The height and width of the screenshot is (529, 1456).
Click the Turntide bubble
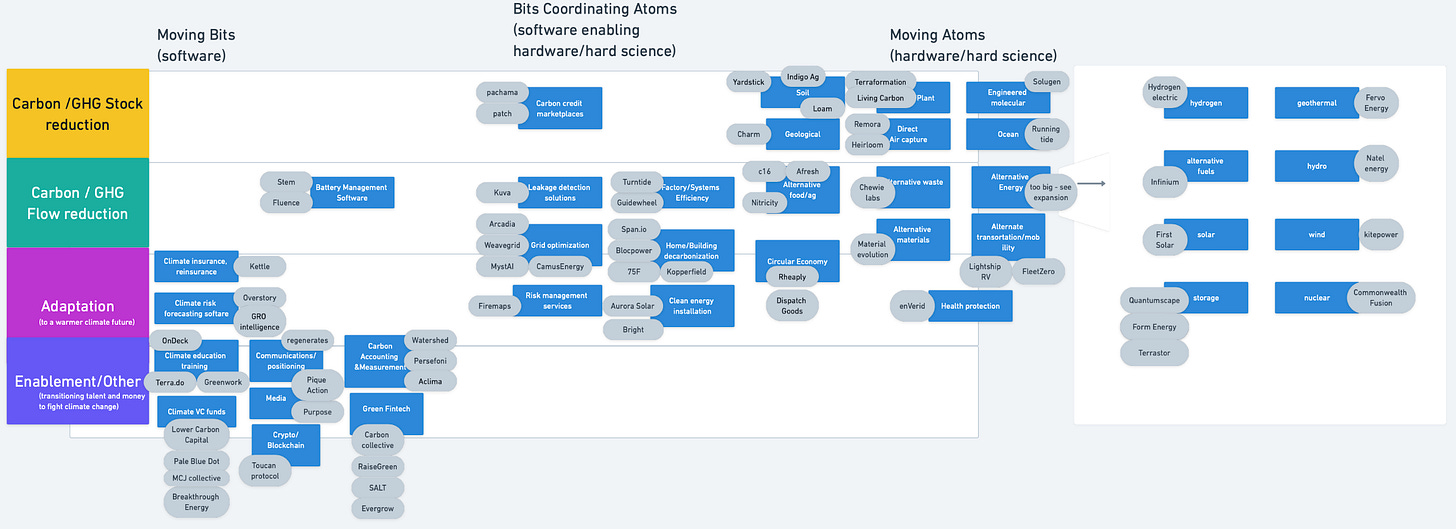637,182
